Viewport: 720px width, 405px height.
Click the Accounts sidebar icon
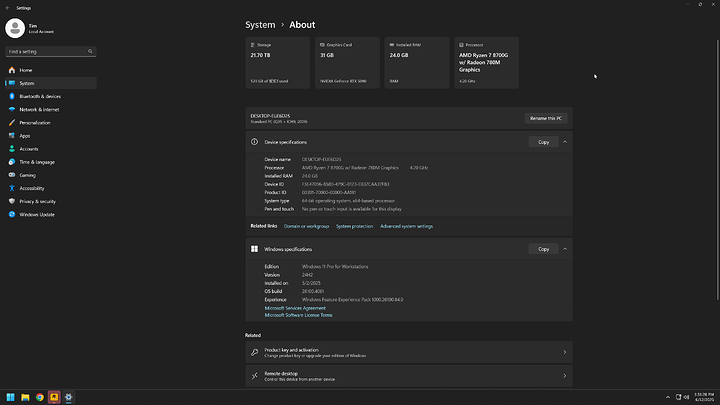click(12, 149)
